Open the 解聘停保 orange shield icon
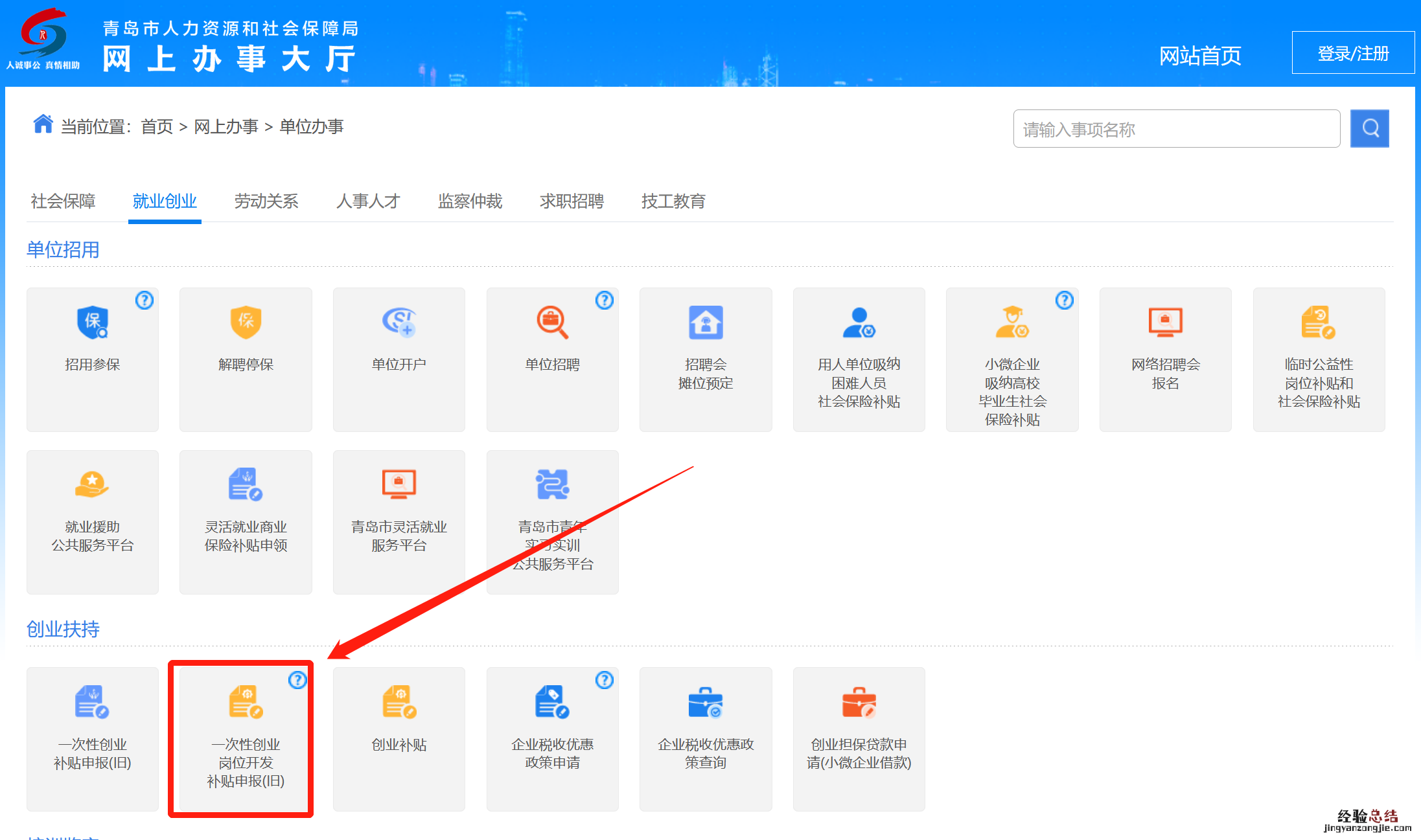Viewport: 1421px width, 840px height. 246,322
